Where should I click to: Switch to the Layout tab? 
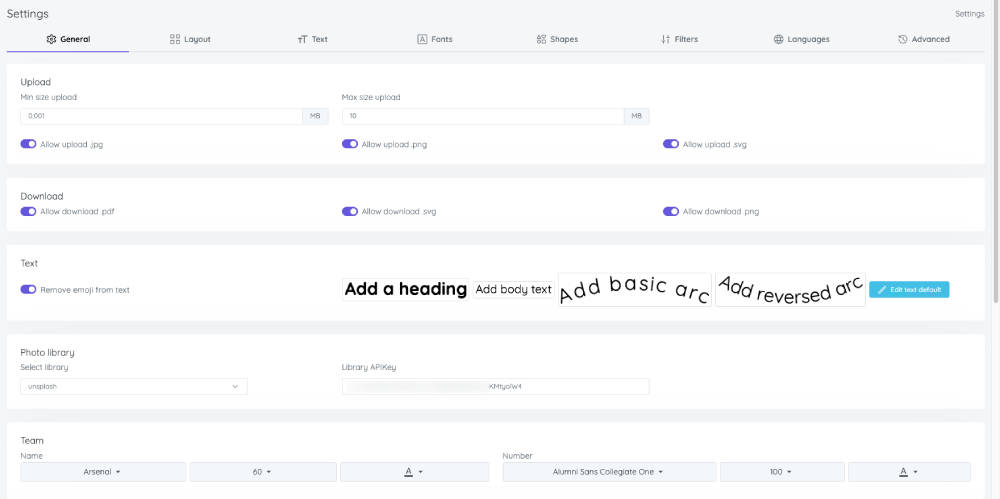pos(190,39)
